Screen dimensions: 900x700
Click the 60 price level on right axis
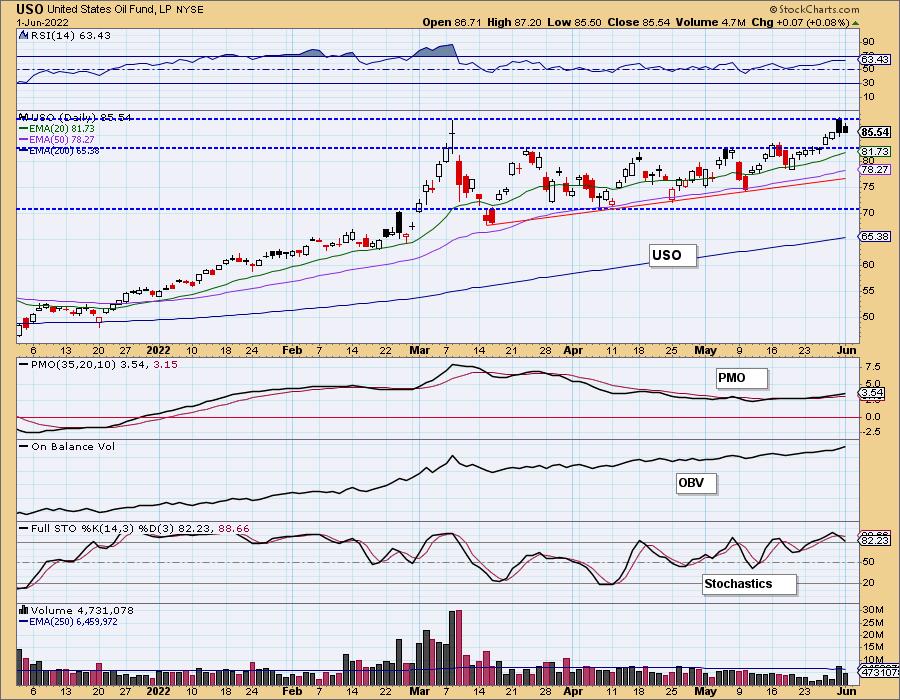pyautogui.click(x=868, y=265)
